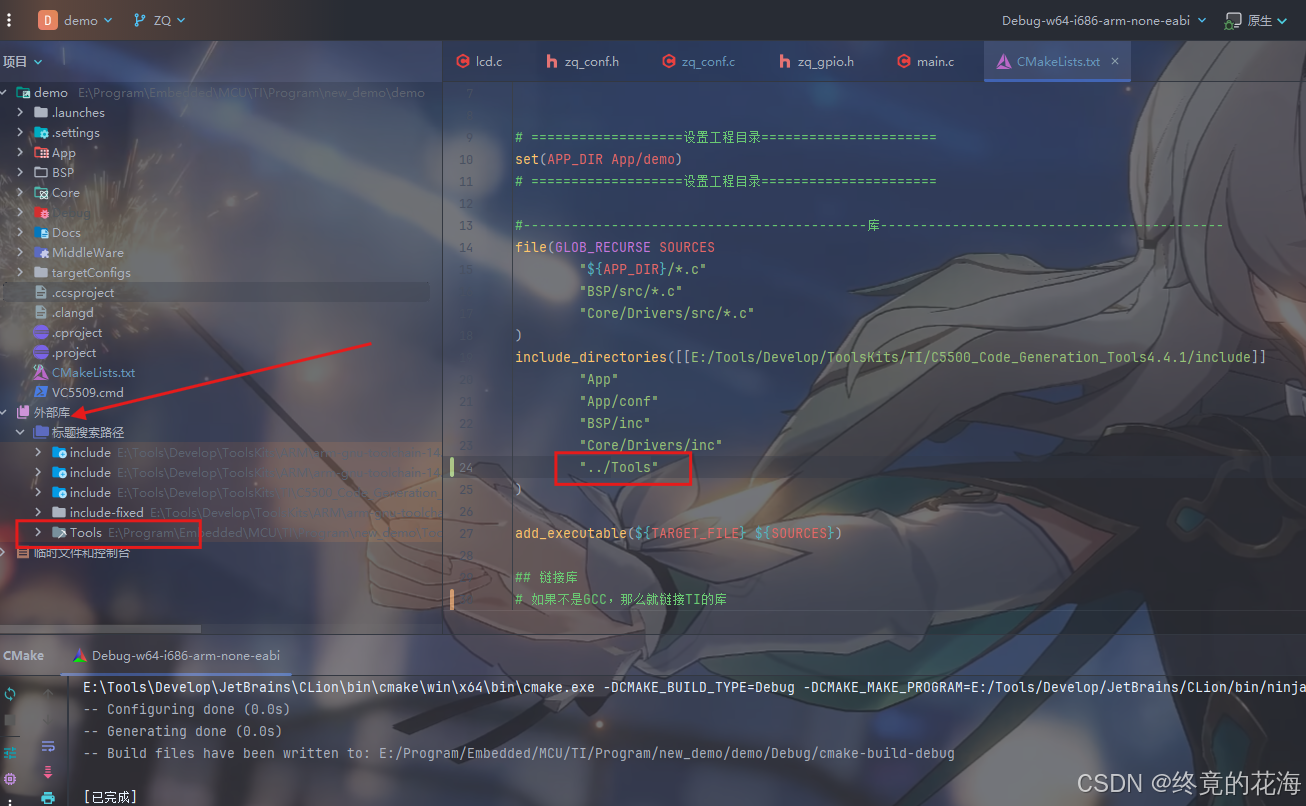The image size is (1306, 806).
Task: Select the .project file icon
Action: (x=41, y=352)
